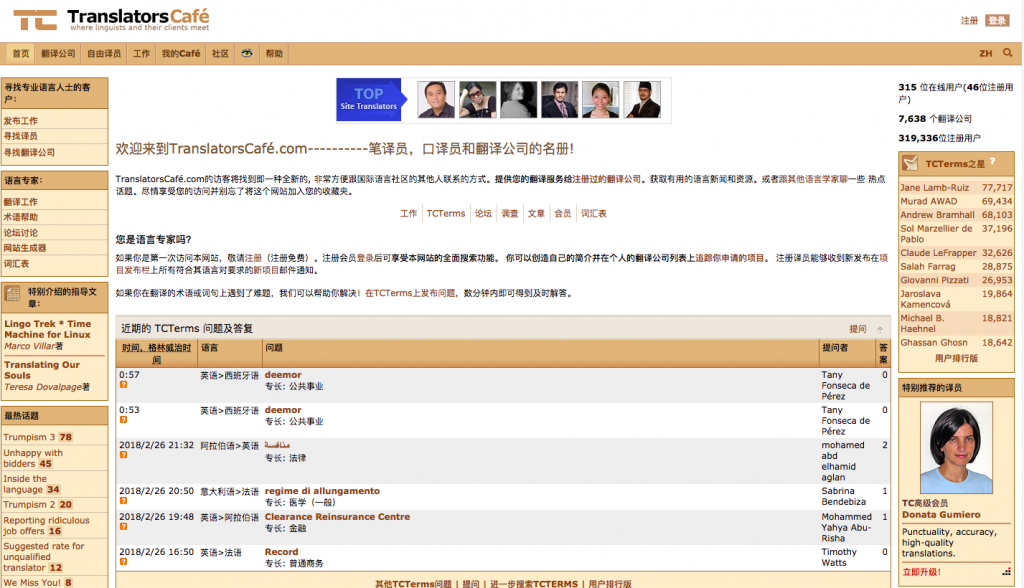This screenshot has width=1024, height=588.
Task: Click question icon under 2018/2/26 20:50
Action: pyautogui.click(x=123, y=501)
